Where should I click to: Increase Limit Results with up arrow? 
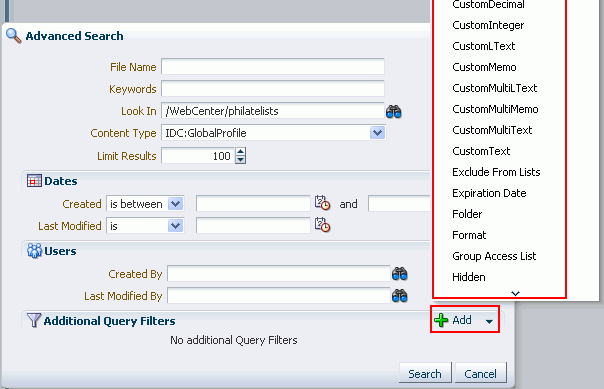click(x=240, y=152)
